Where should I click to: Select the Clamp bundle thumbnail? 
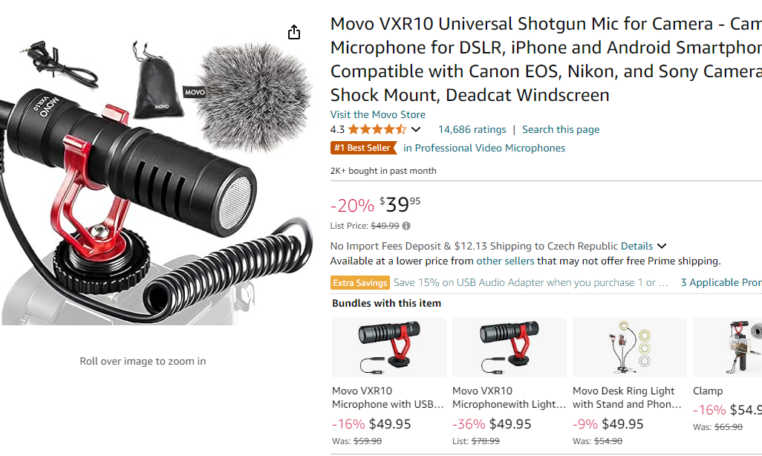click(727, 347)
